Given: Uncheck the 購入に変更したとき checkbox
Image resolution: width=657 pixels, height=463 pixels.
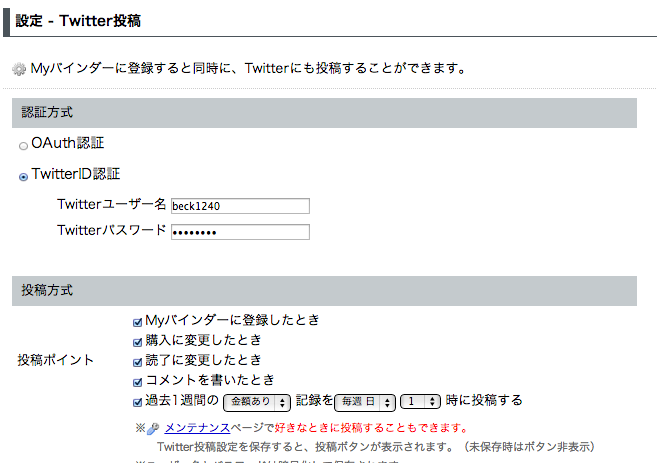Looking at the screenshot, I should point(138,341).
